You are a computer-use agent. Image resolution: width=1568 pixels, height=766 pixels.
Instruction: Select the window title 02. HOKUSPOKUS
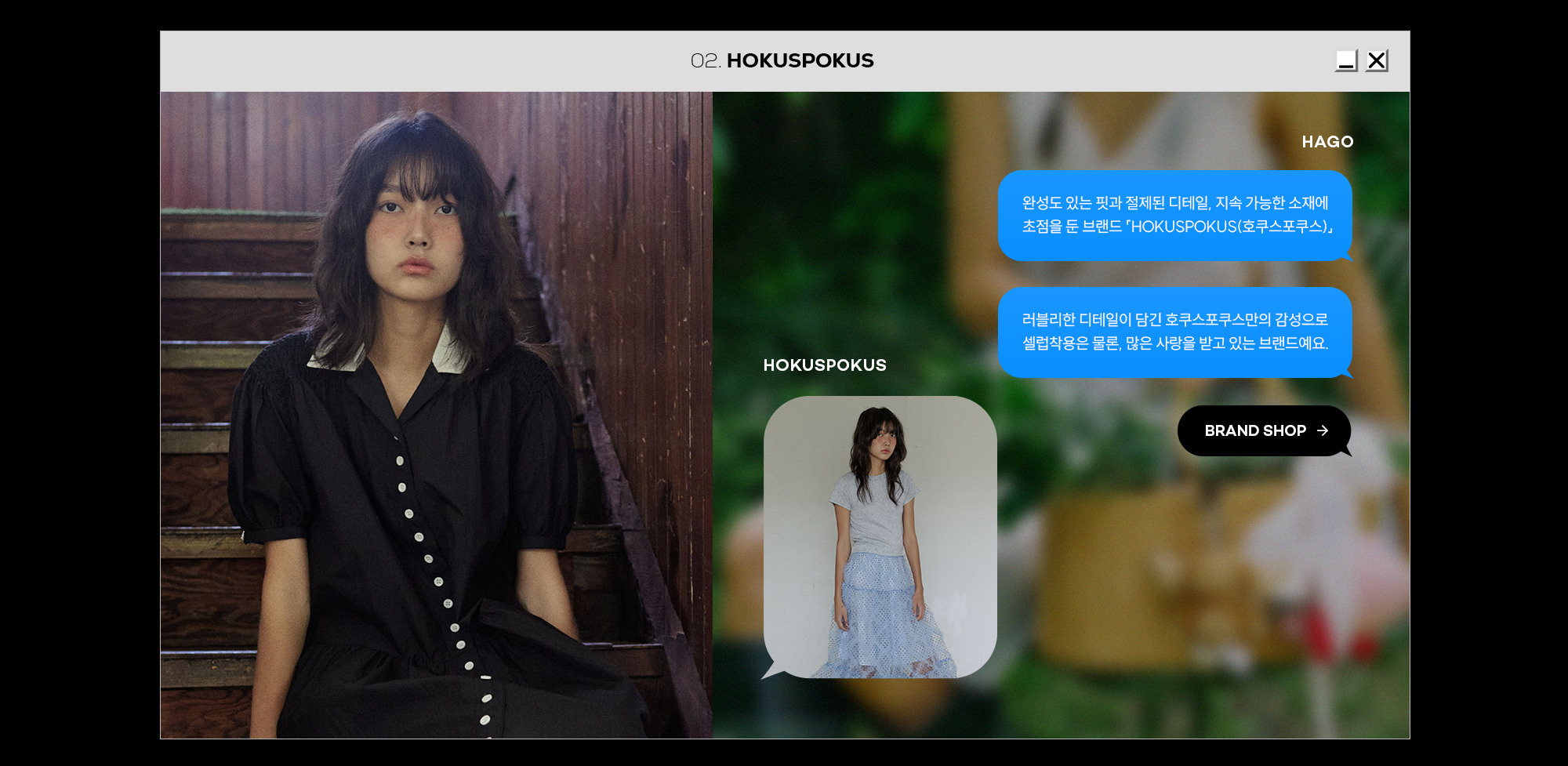pyautogui.click(x=782, y=60)
